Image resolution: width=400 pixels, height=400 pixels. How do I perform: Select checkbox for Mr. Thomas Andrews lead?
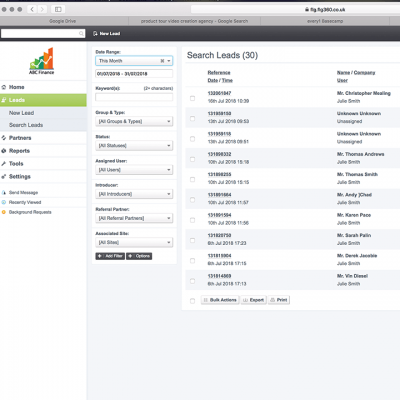tap(192, 159)
